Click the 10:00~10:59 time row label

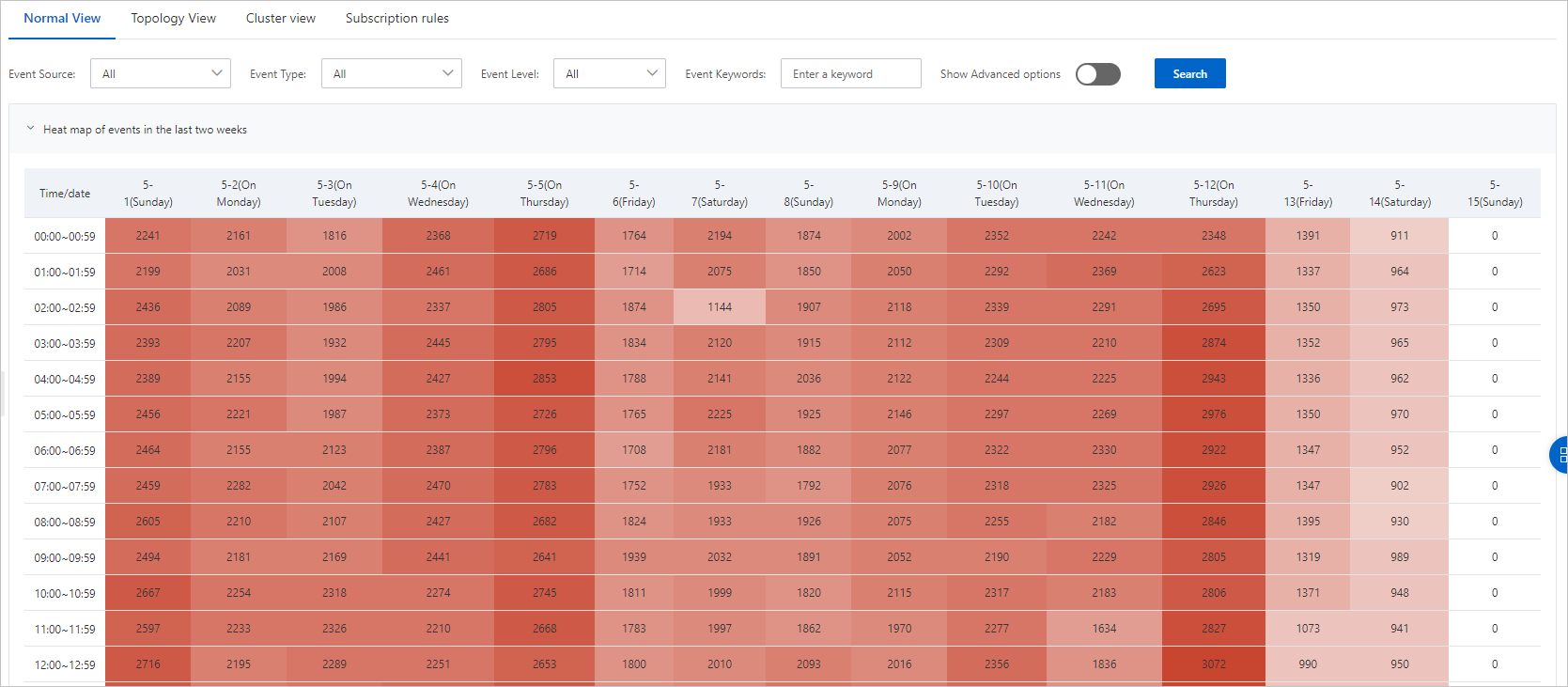65,593
